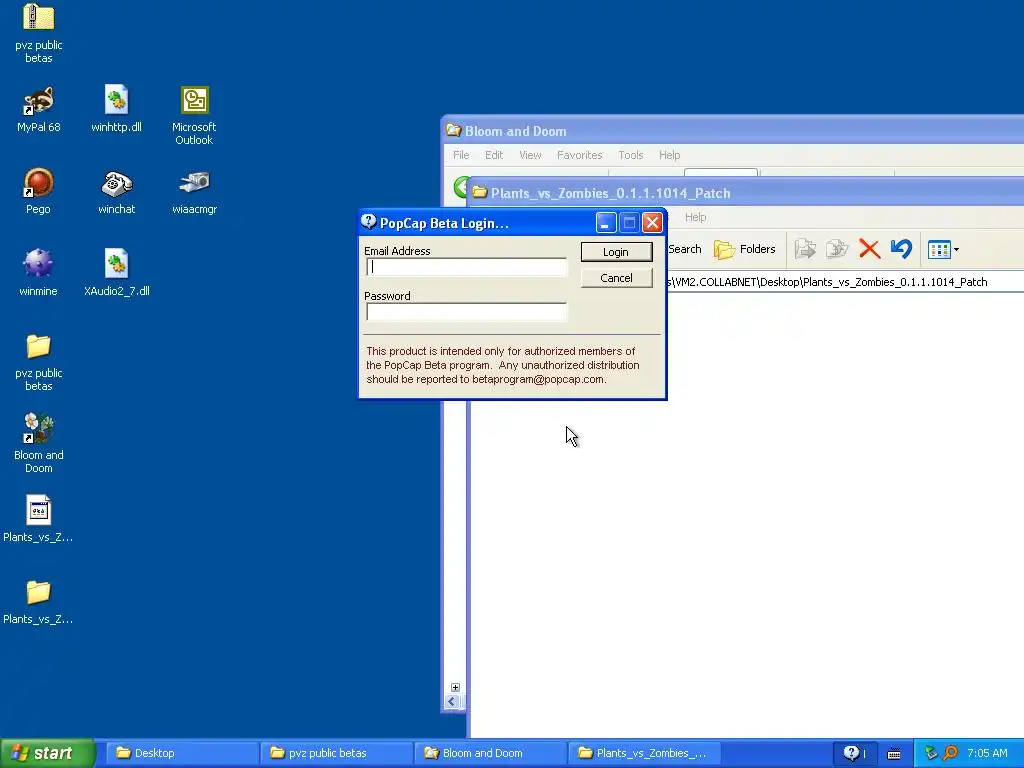This screenshot has width=1024, height=768.
Task: Open Favorites menu in Bloom and Doom window
Action: coord(579,155)
